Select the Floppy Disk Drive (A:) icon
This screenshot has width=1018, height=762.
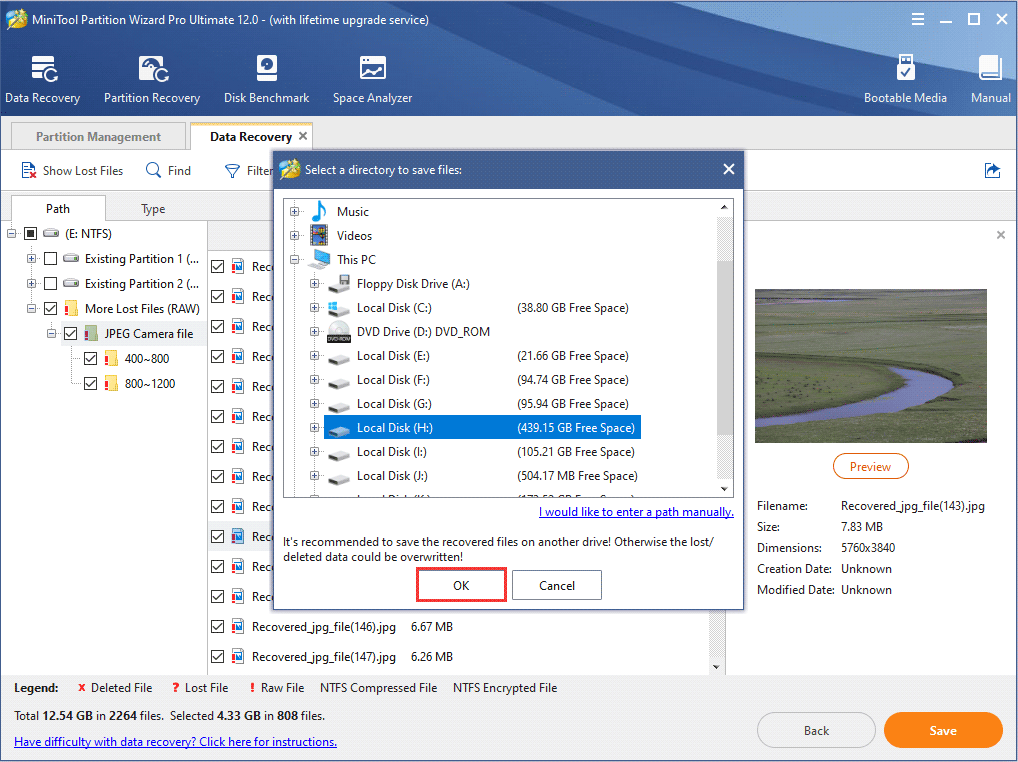339,284
